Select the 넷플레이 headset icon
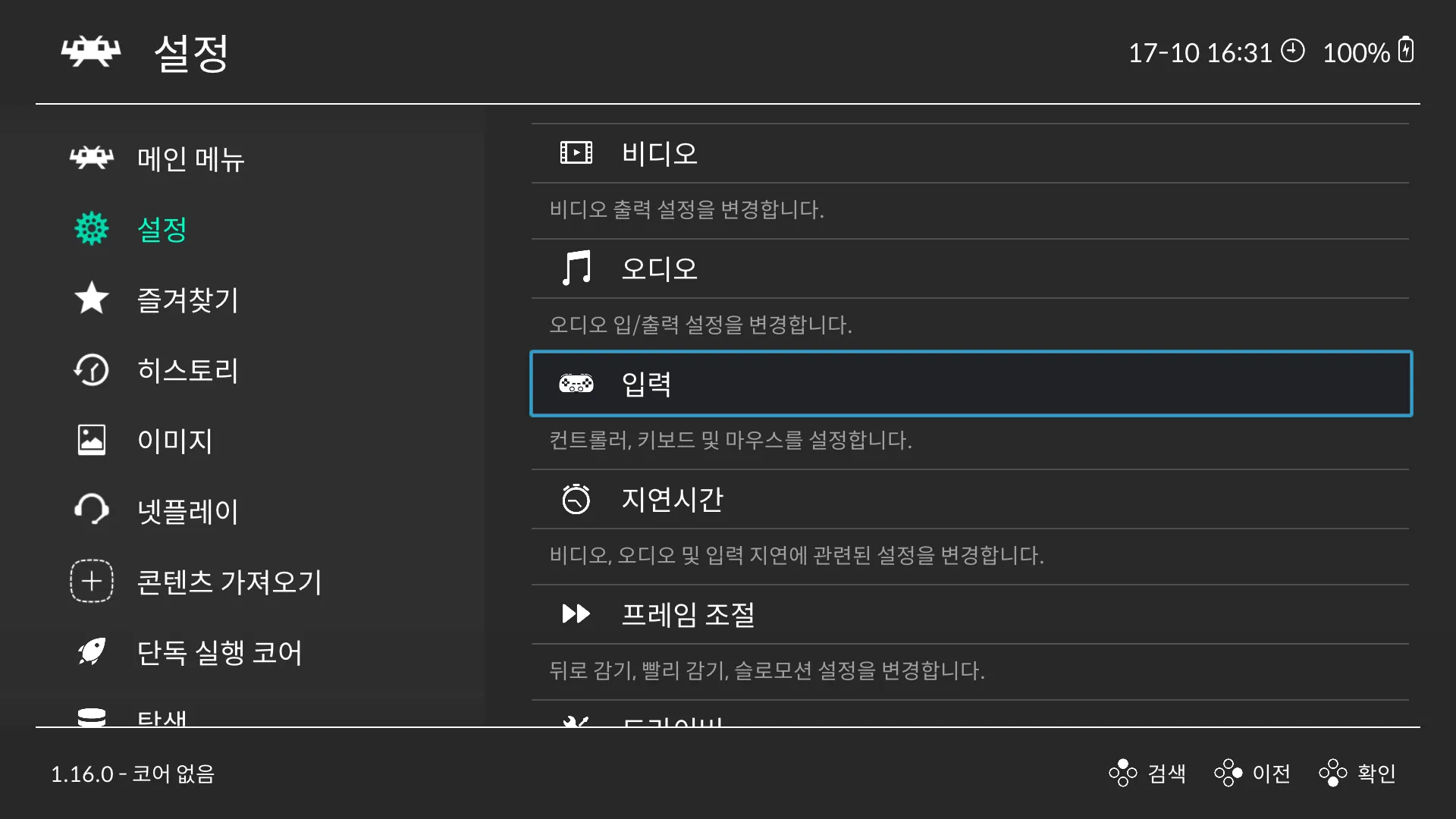 click(92, 510)
